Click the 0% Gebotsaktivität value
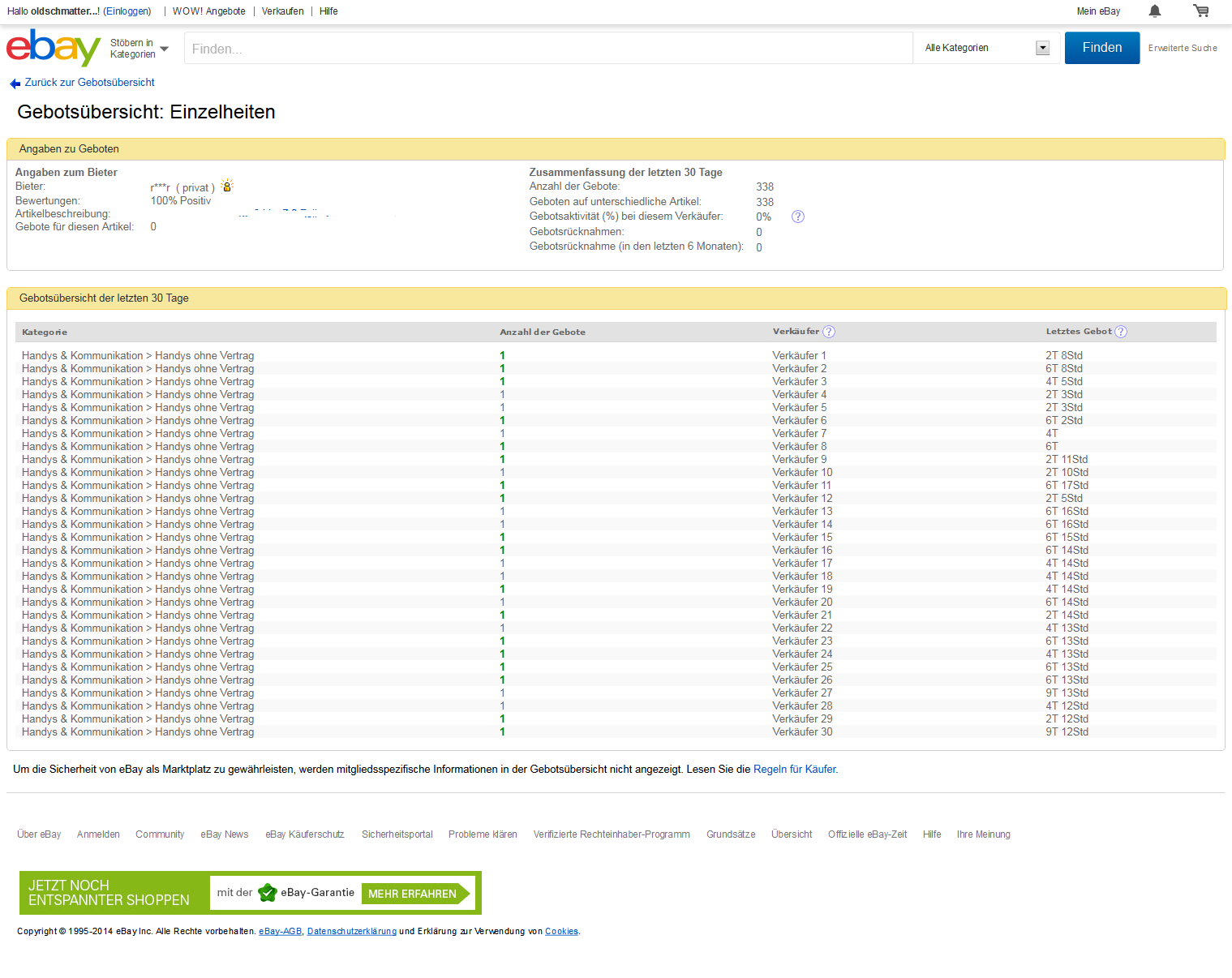This screenshot has width=1232, height=978. (763, 217)
